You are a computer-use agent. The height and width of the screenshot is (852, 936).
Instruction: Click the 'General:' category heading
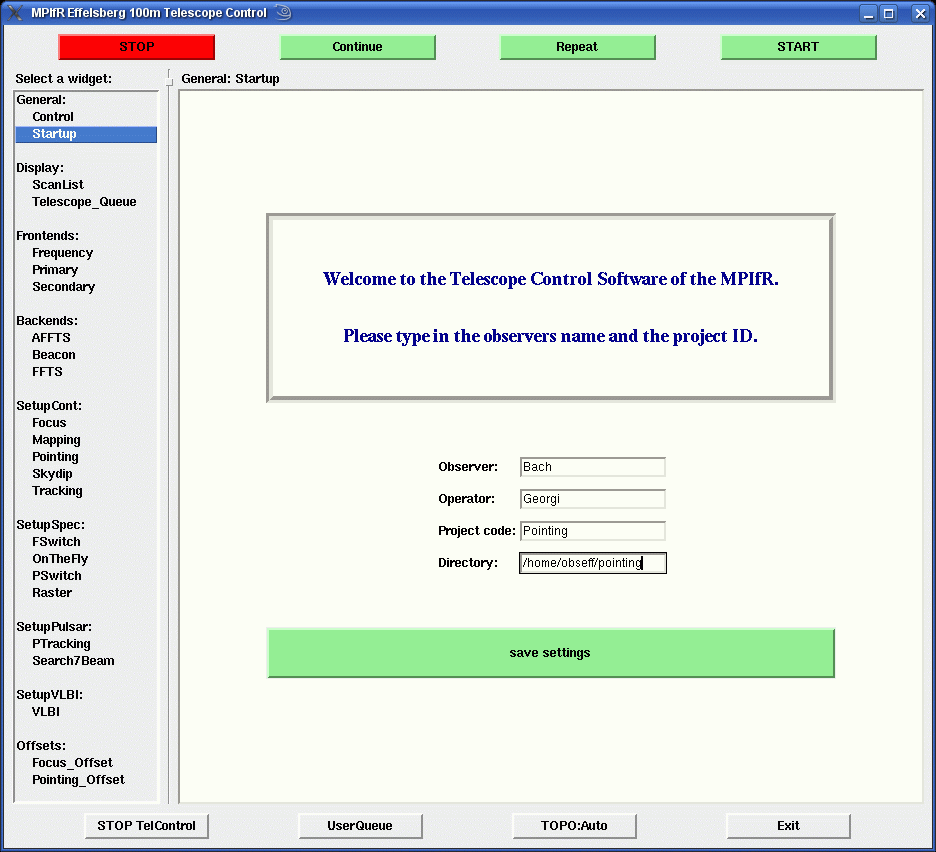click(41, 100)
